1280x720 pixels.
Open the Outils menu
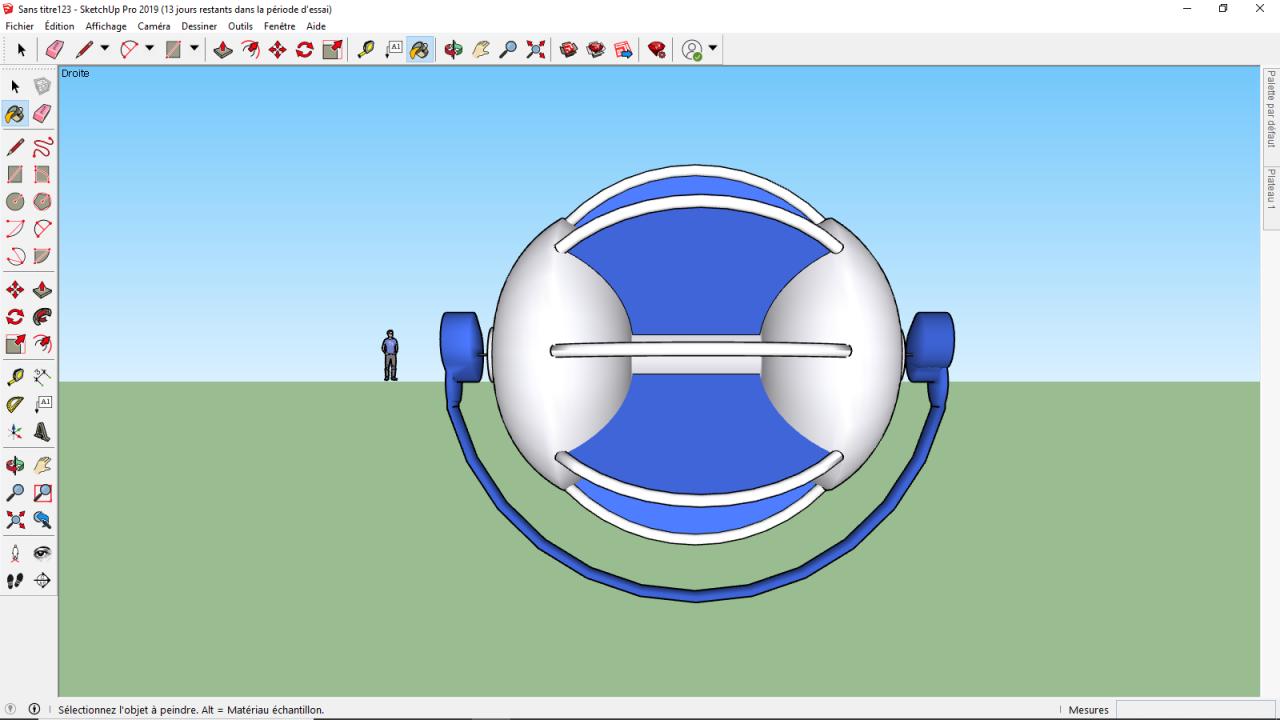[x=240, y=26]
